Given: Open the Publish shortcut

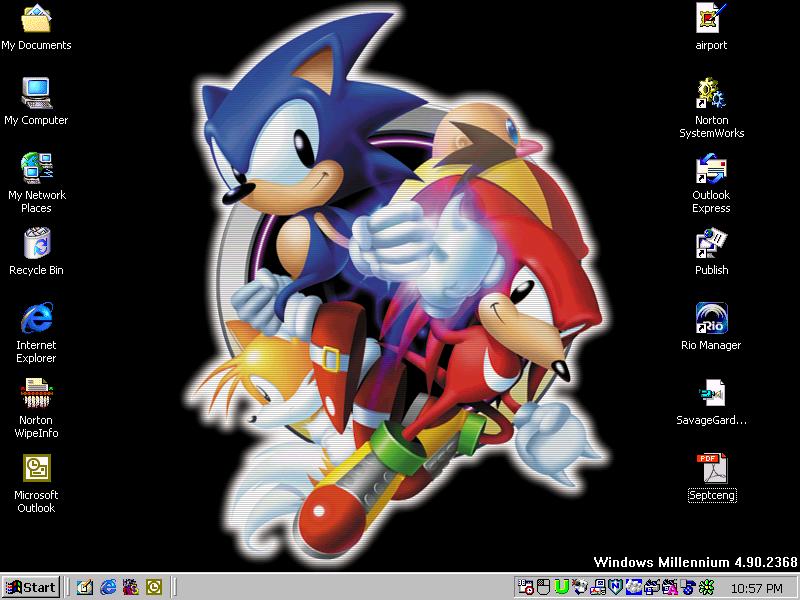Looking at the screenshot, I should click(x=710, y=243).
